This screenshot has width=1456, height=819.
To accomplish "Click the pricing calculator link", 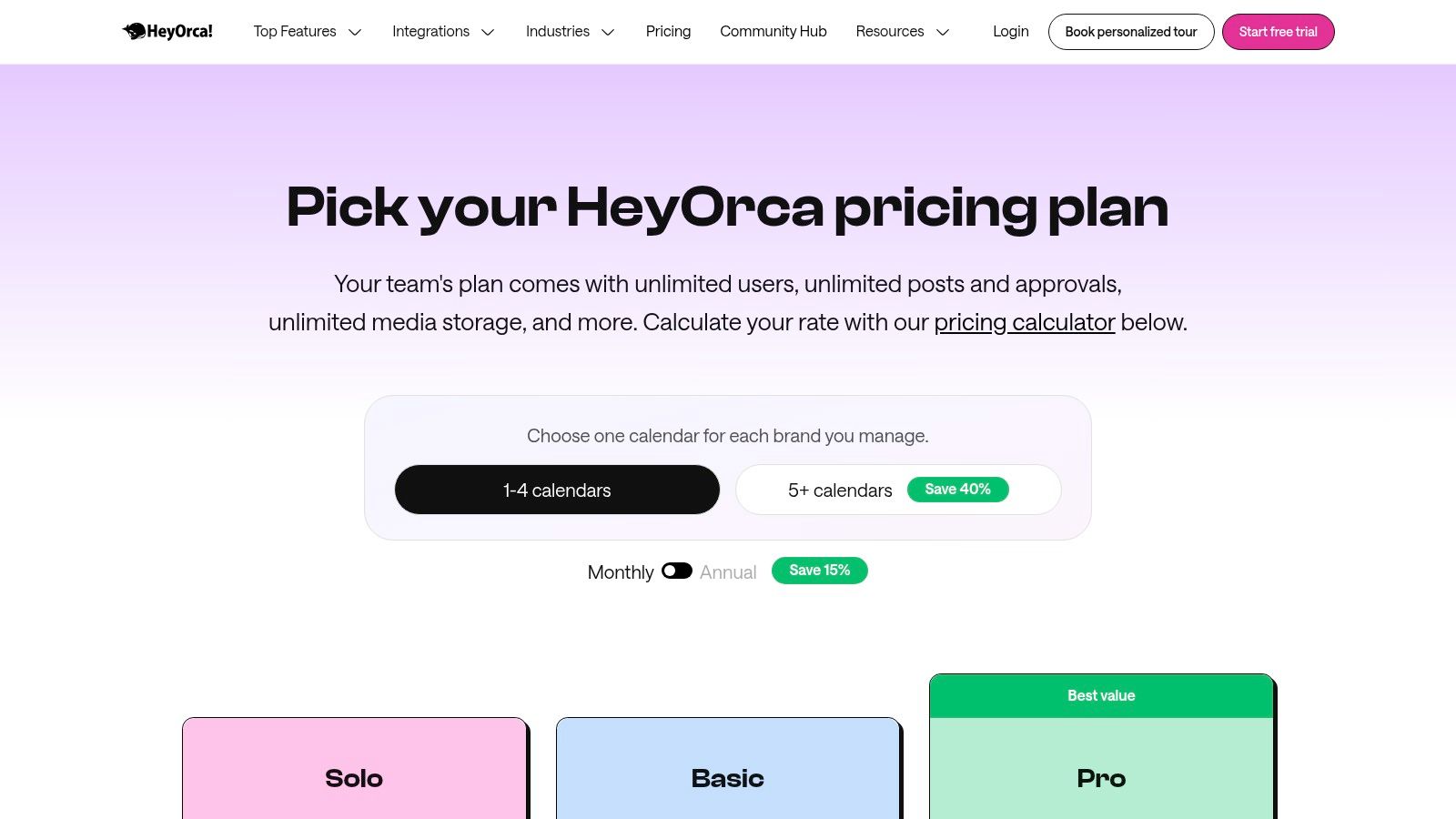I will click(x=1024, y=322).
